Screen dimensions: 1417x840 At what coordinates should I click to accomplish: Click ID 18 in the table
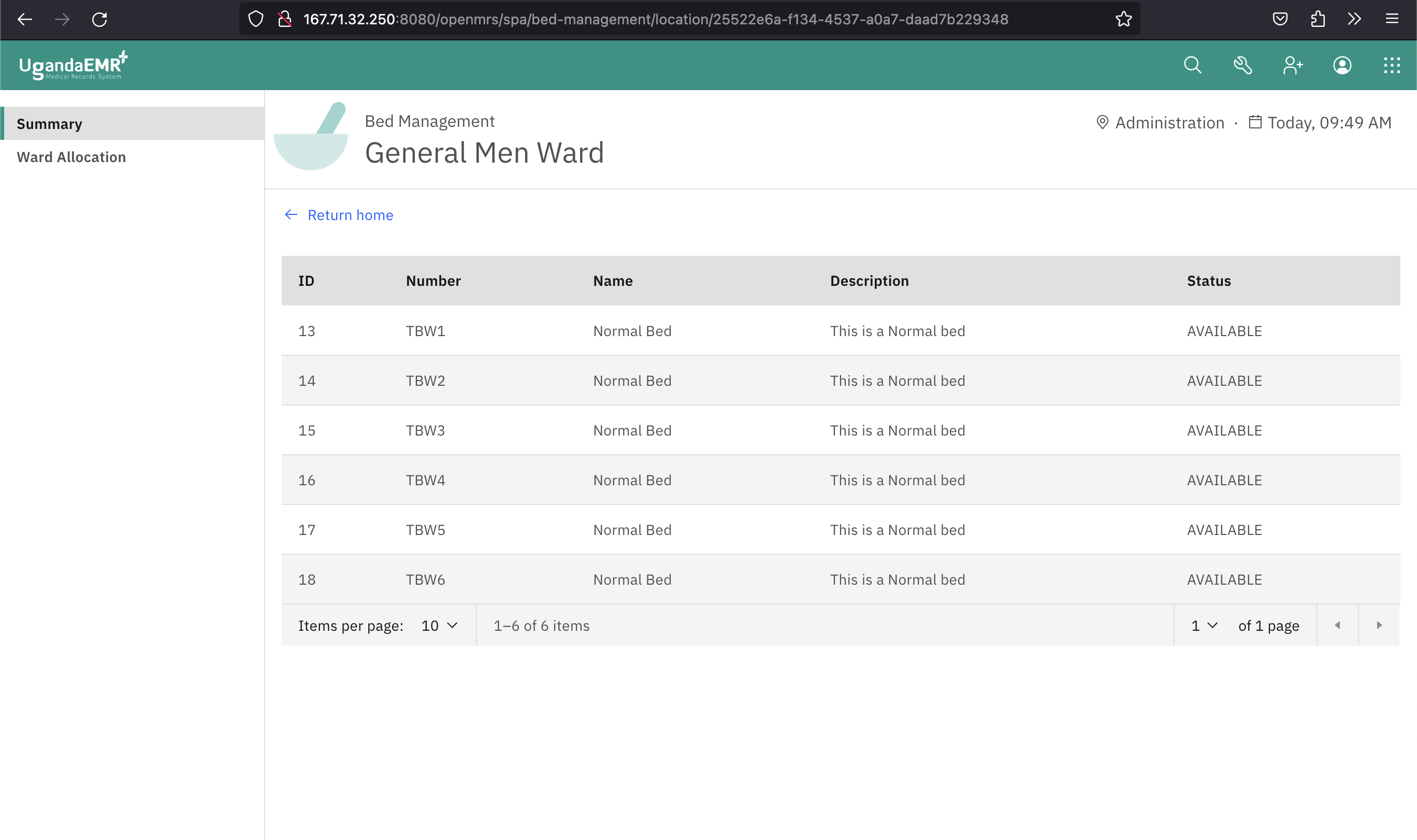tap(307, 580)
